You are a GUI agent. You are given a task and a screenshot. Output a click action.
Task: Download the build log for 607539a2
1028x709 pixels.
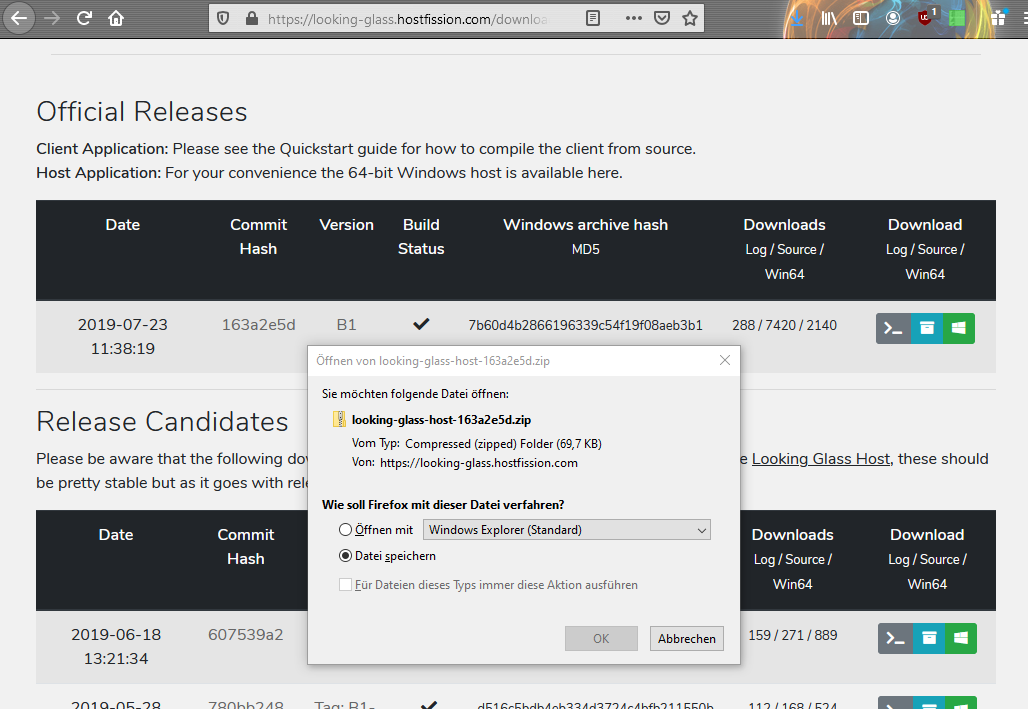[x=896, y=638]
